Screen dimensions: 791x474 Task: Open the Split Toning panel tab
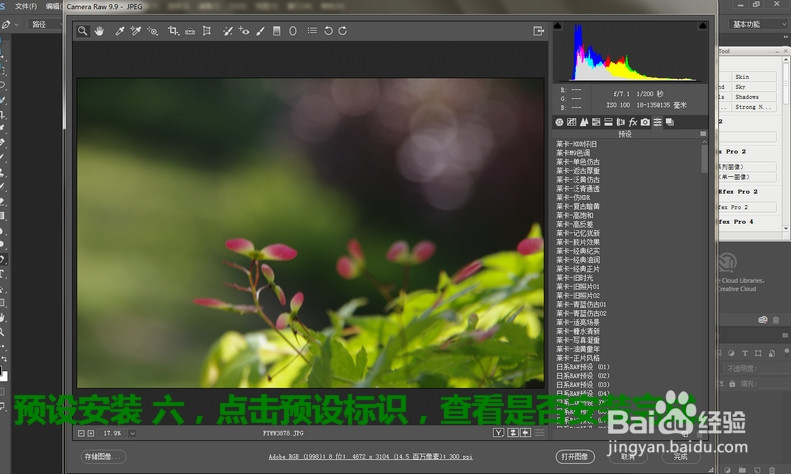(x=608, y=122)
